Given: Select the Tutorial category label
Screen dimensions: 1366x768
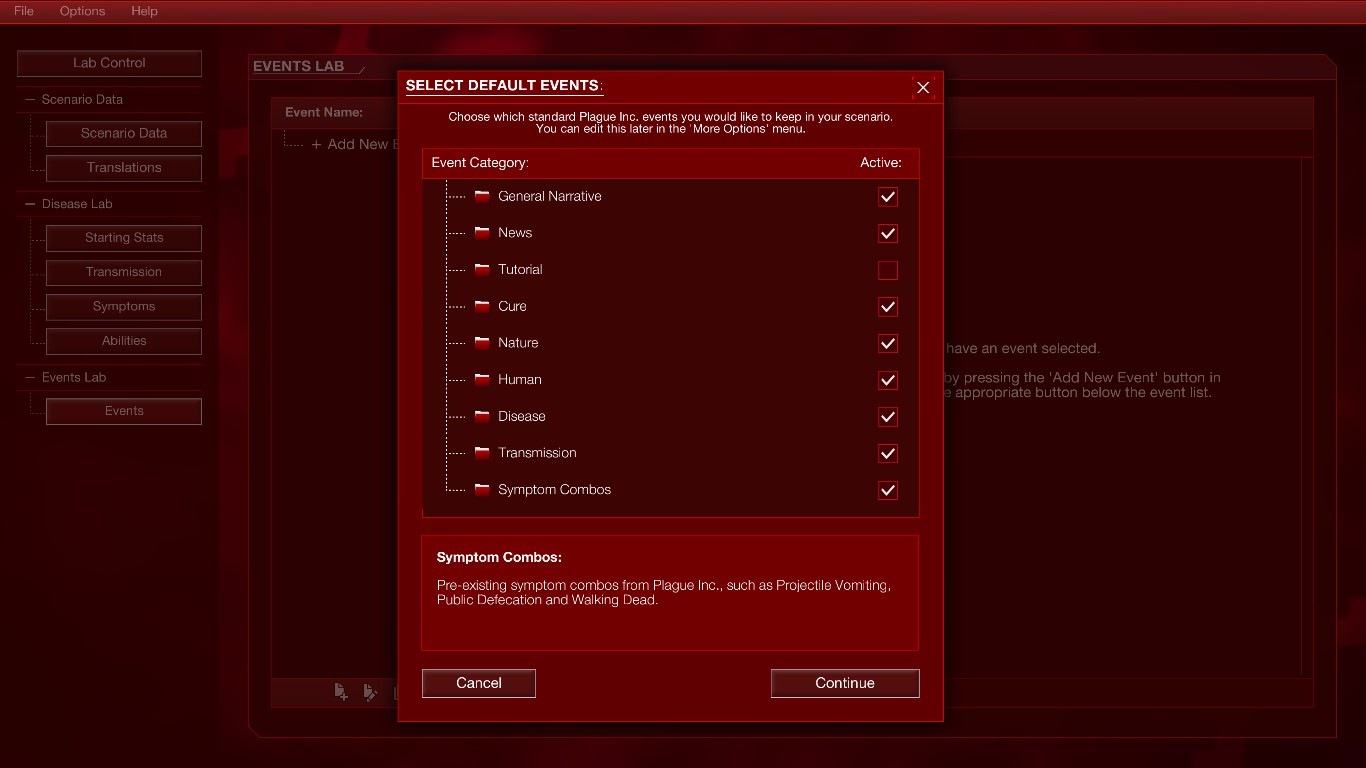Looking at the screenshot, I should click(x=520, y=270).
